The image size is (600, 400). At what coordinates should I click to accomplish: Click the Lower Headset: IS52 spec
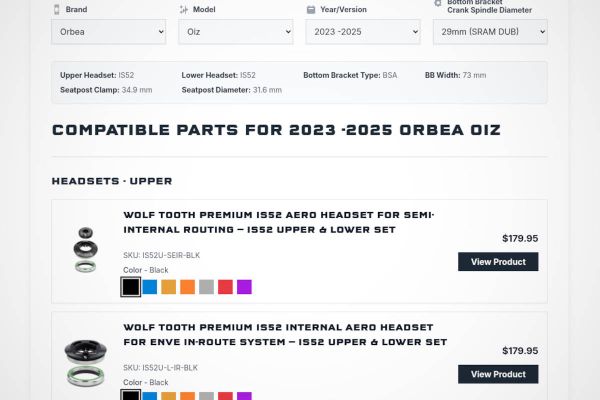(x=218, y=75)
